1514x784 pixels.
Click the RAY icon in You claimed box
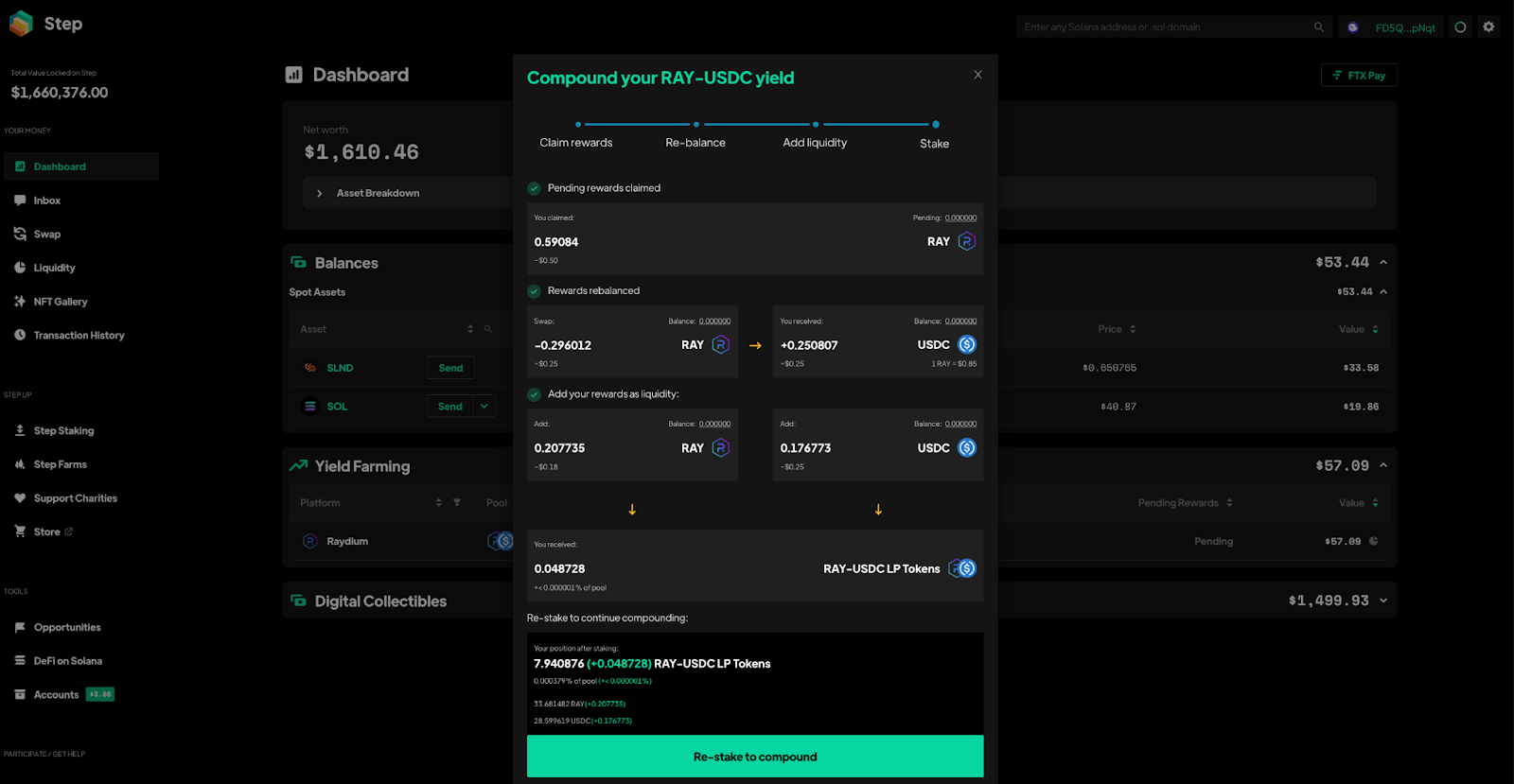coord(967,241)
